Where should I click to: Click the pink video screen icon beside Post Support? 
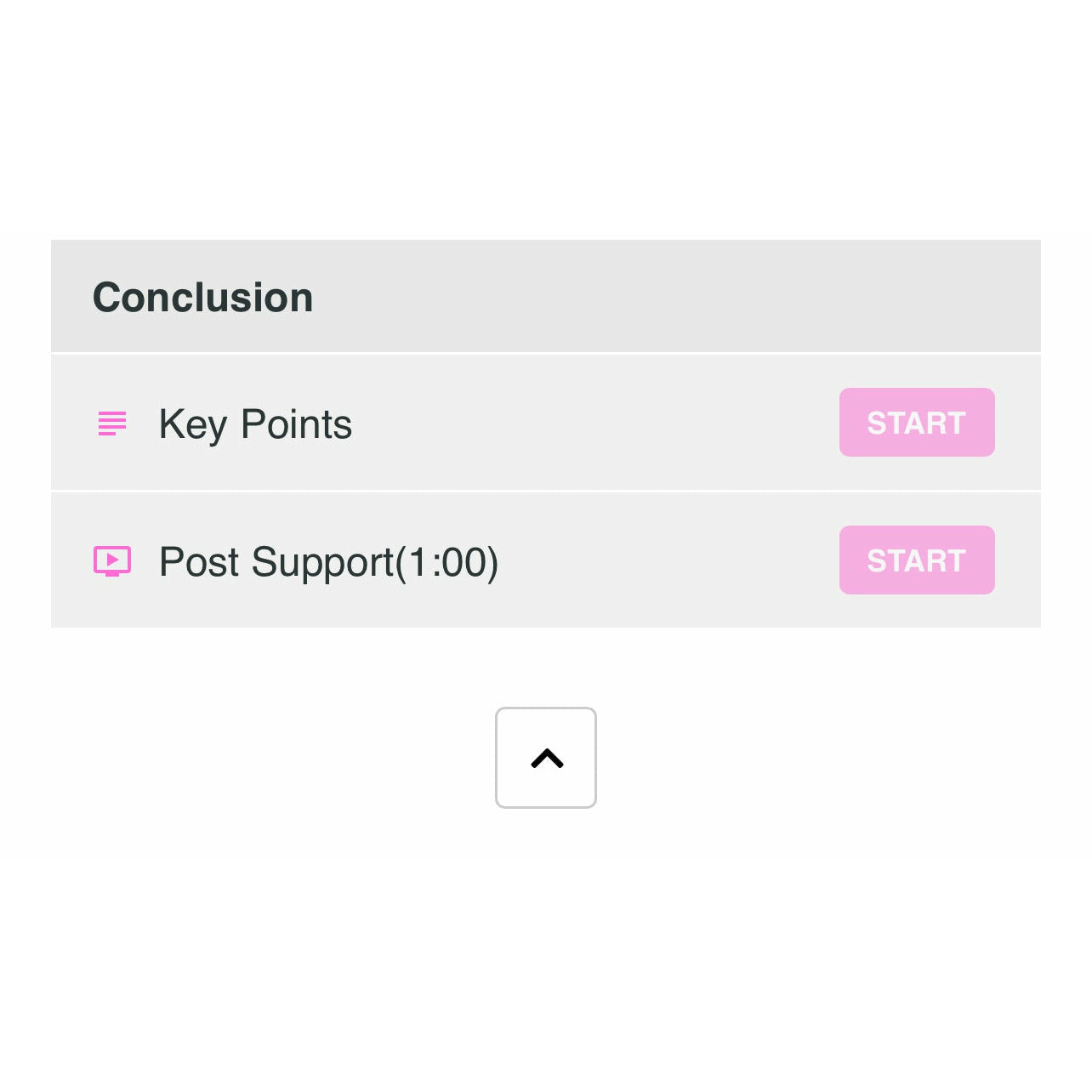click(112, 561)
